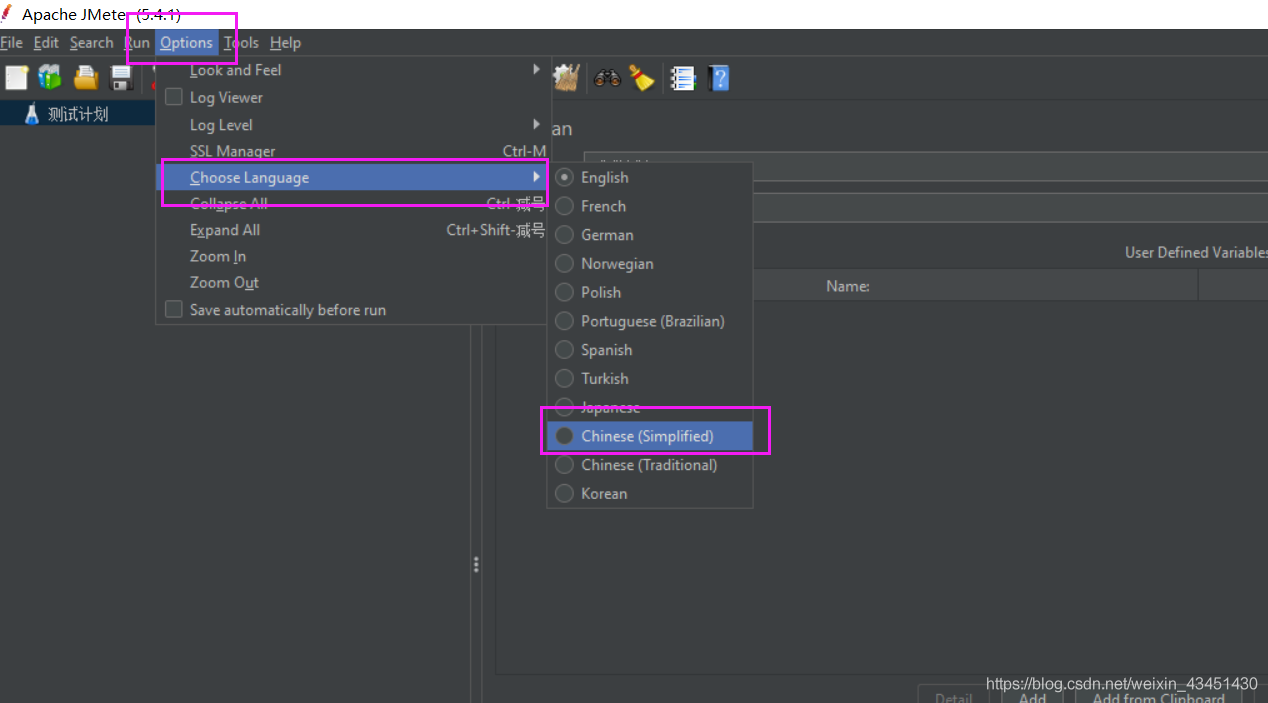Screen dimensions: 1268x703
Task: Click Collapse All menu entry
Action: pos(352,203)
